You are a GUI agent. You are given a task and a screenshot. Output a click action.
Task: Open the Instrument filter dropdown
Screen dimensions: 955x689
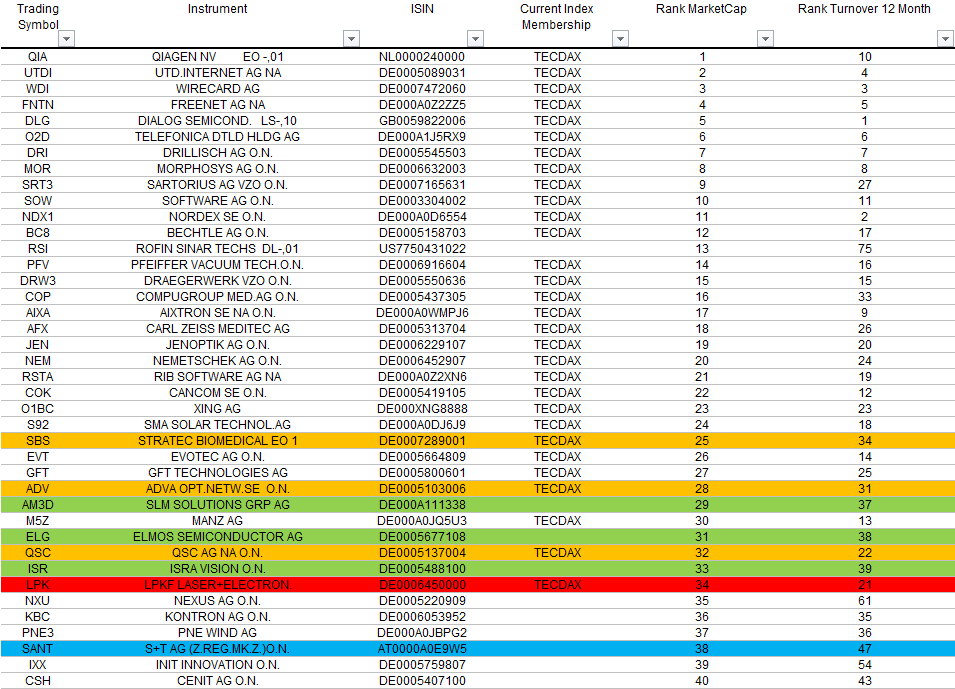(351, 38)
